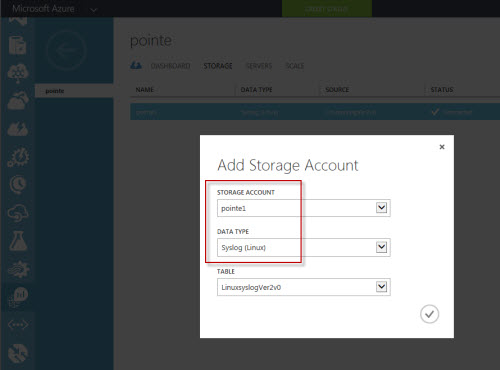
Task: Switch to the Servers tab
Action: (x=259, y=66)
